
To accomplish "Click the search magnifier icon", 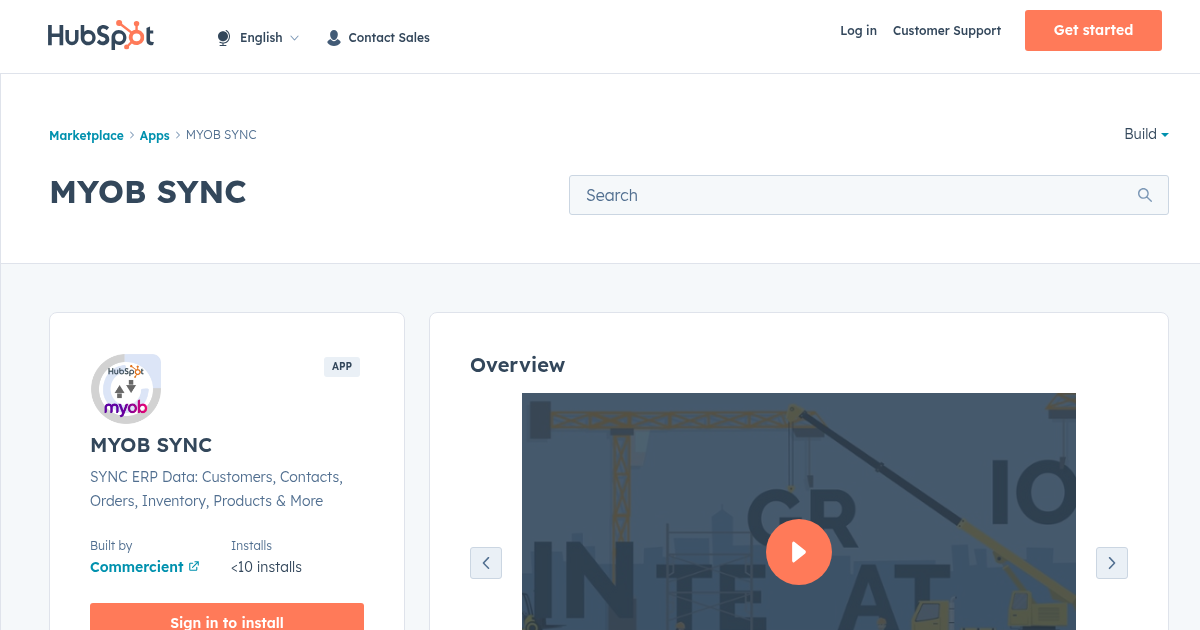I will click(x=1144, y=195).
